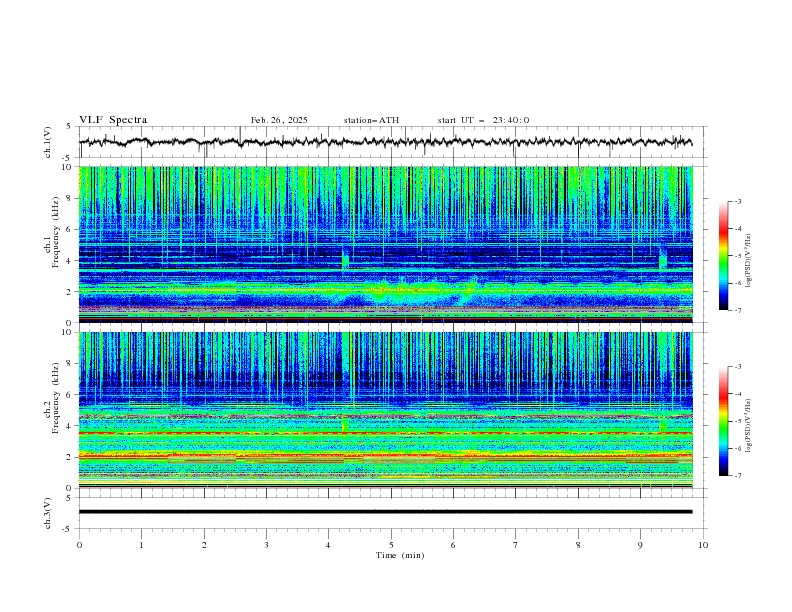Viewport: 792px width, 612px height.
Task: Click the 'ch.3(V)' axis label
Action: click(x=48, y=513)
